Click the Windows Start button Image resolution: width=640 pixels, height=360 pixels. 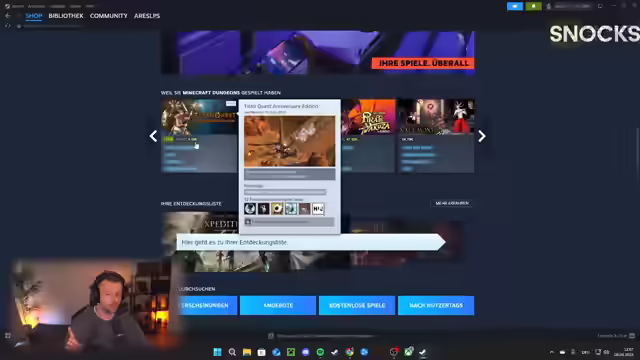tap(218, 352)
